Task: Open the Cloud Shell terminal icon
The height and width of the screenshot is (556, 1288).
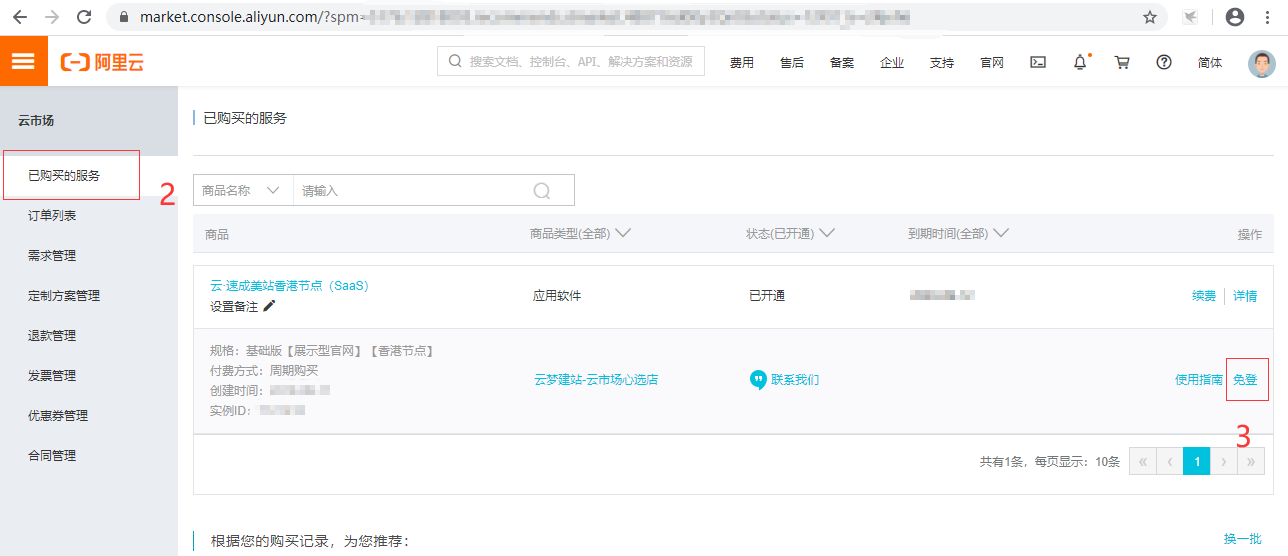Action: click(x=1039, y=62)
